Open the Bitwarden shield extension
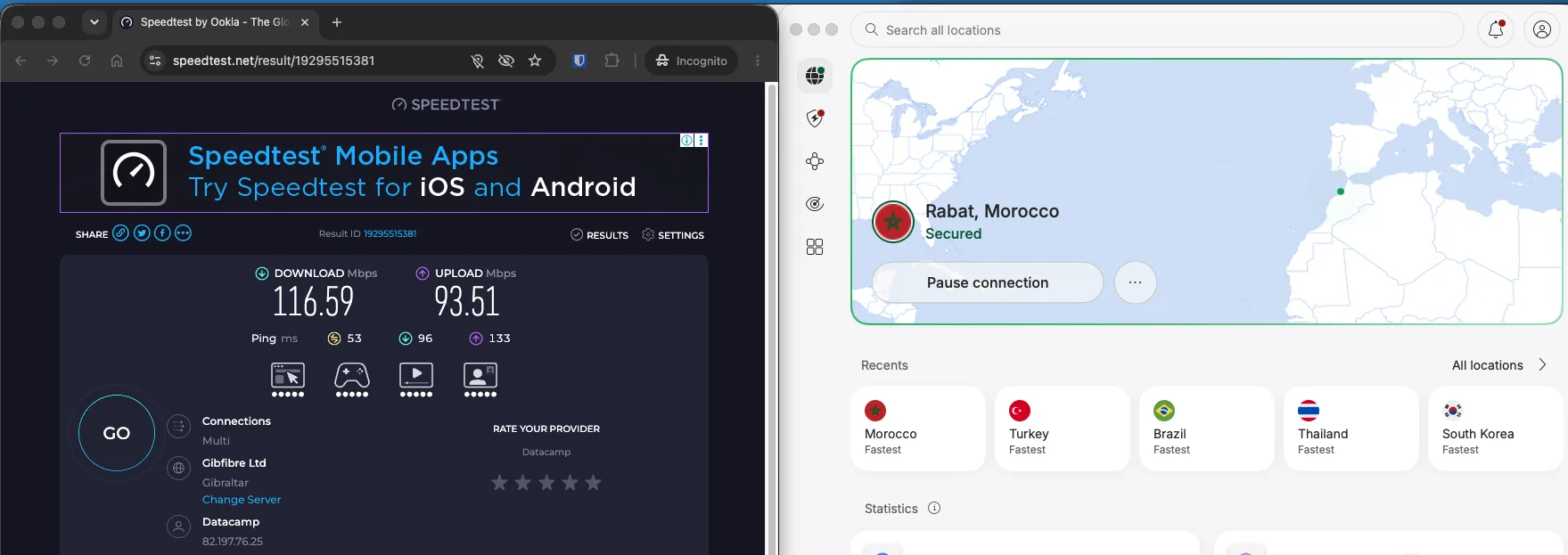 point(579,61)
